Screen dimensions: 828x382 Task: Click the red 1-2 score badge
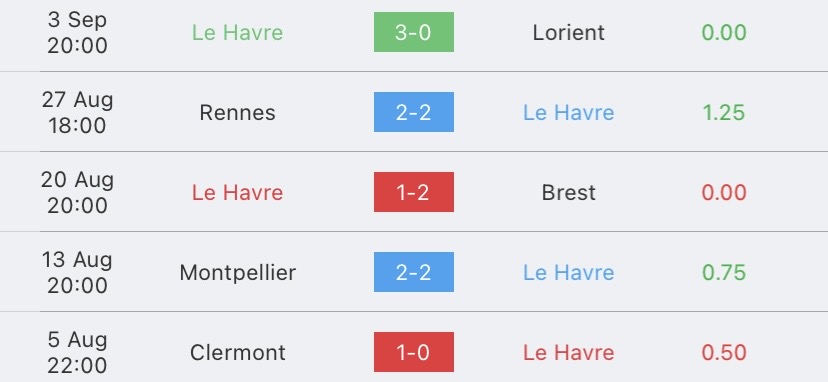[413, 192]
